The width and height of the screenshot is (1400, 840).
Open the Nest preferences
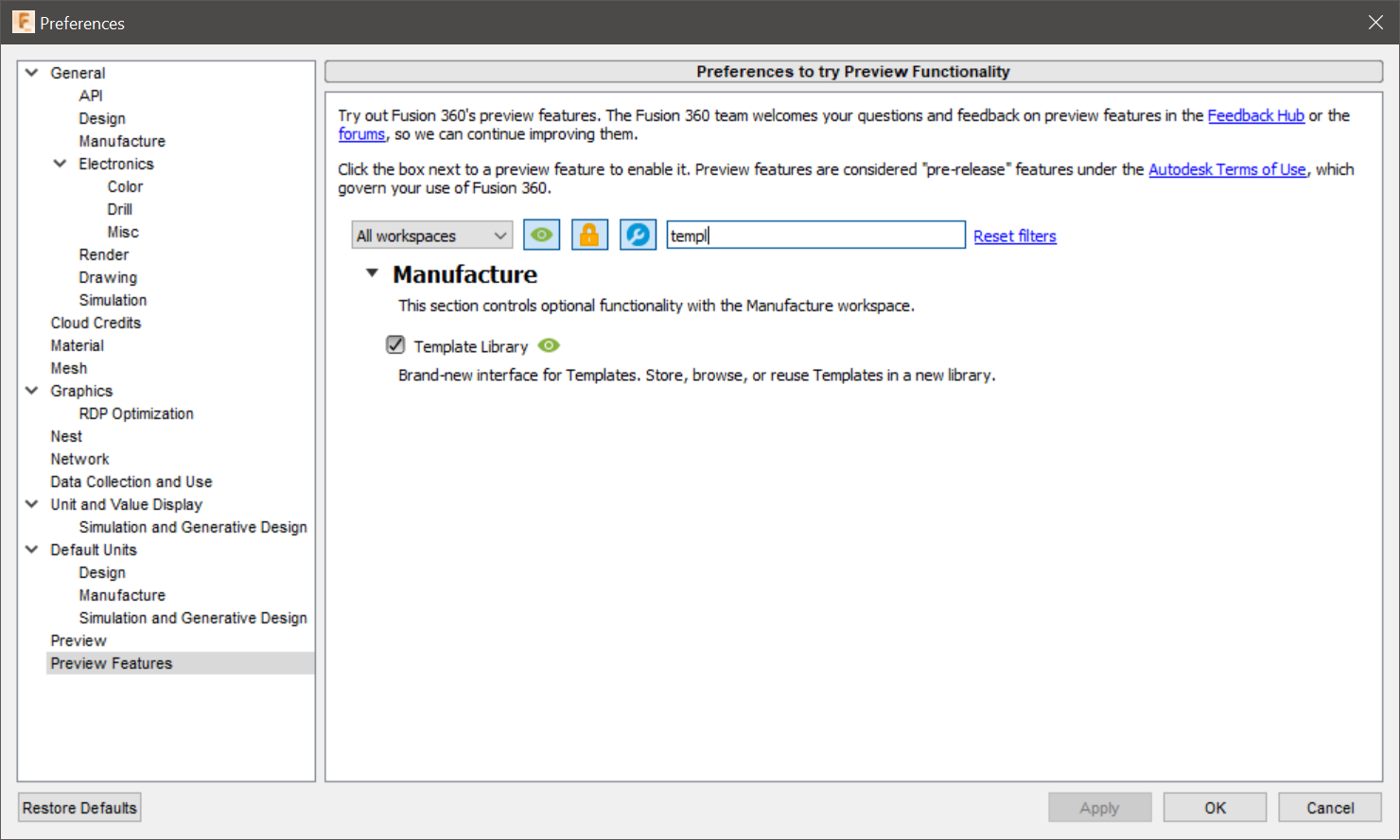[66, 436]
